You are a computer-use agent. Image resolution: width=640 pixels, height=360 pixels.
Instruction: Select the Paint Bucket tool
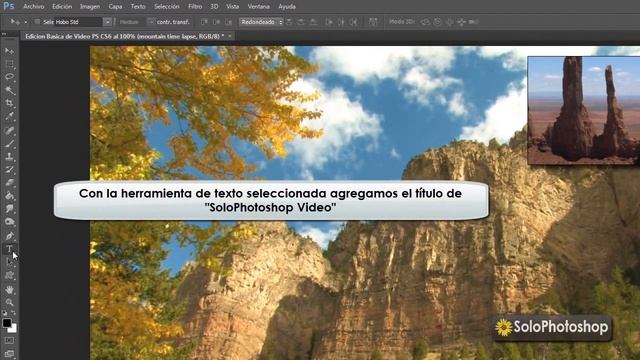9,196
